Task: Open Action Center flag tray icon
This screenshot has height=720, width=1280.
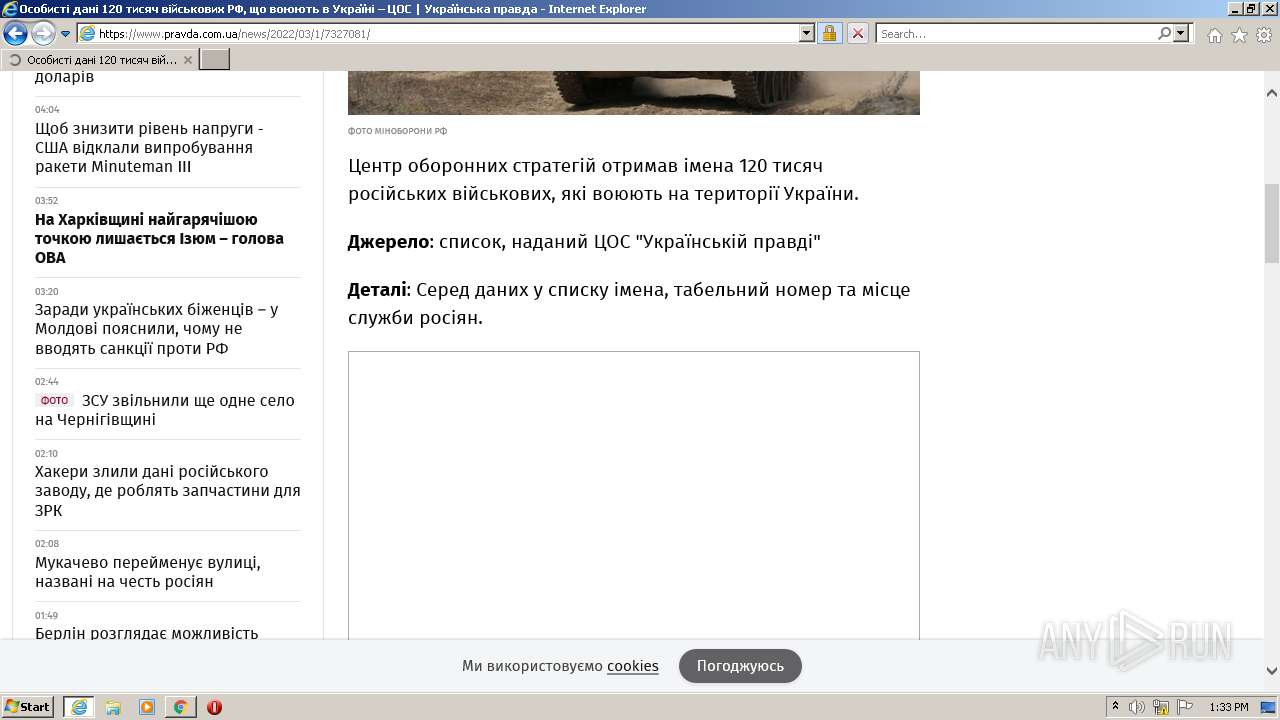Action: point(1185,707)
